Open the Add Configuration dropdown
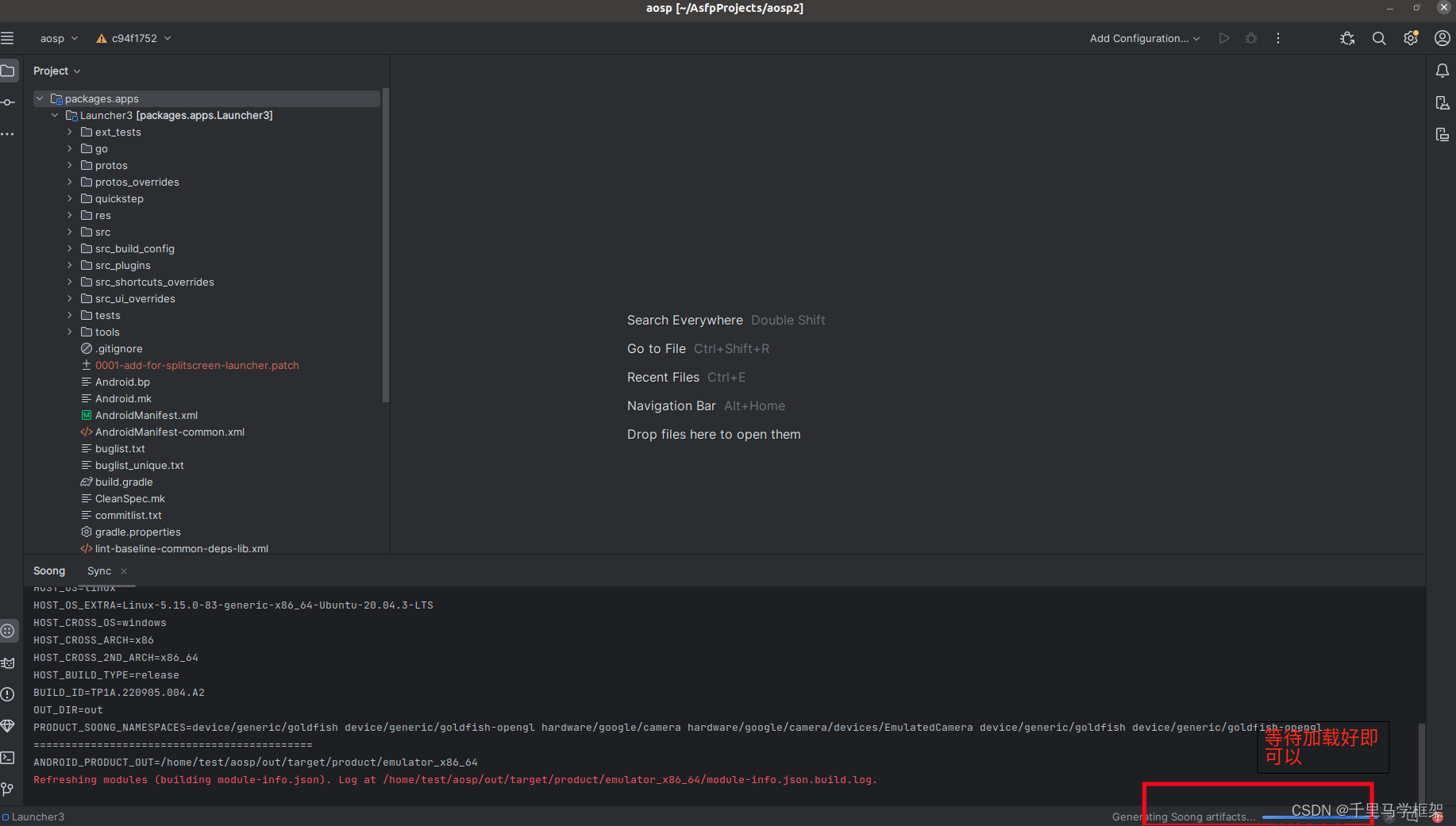 point(1145,38)
